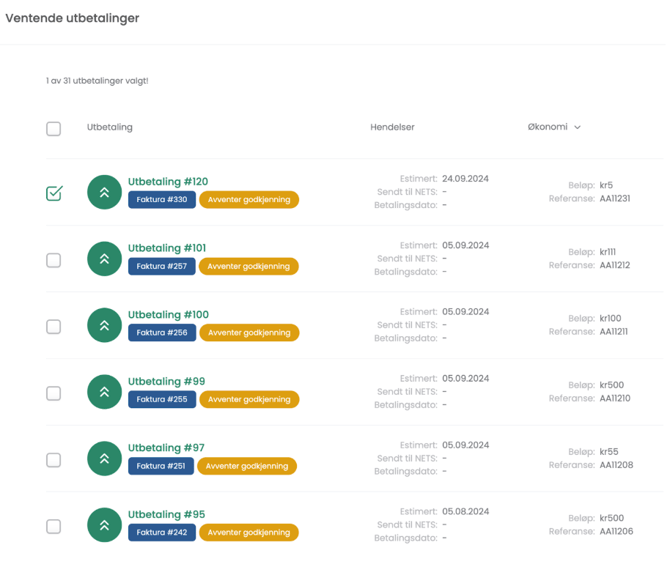
Task: Click the Faktura #257 badge
Action: coord(161,267)
